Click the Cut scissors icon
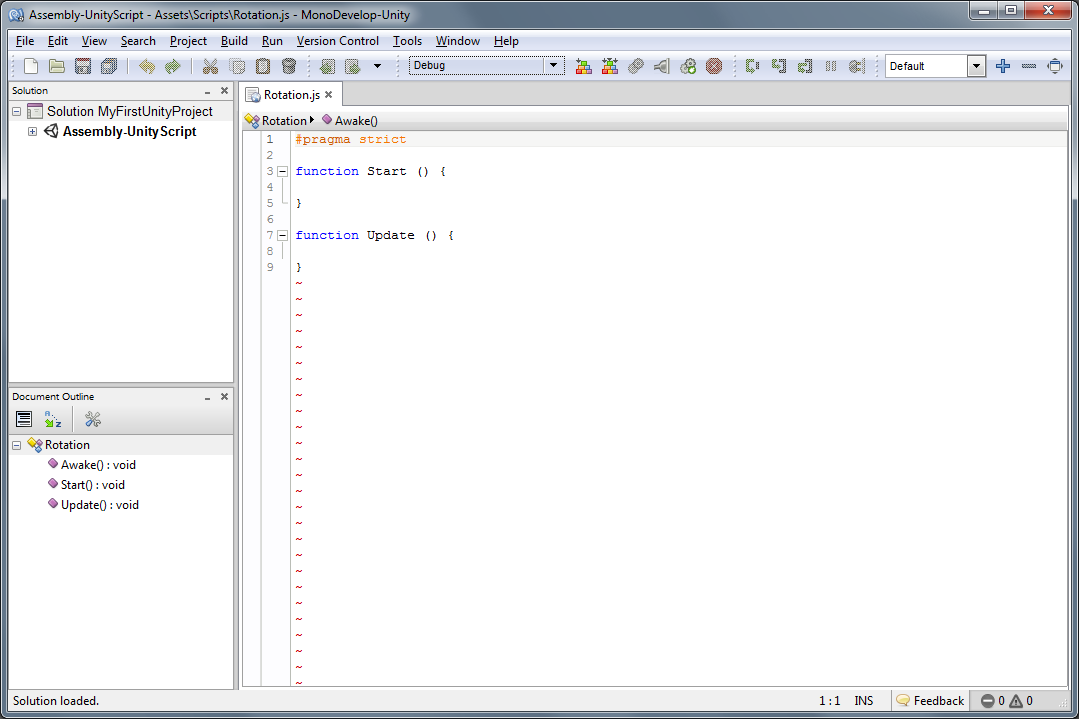 tap(211, 66)
